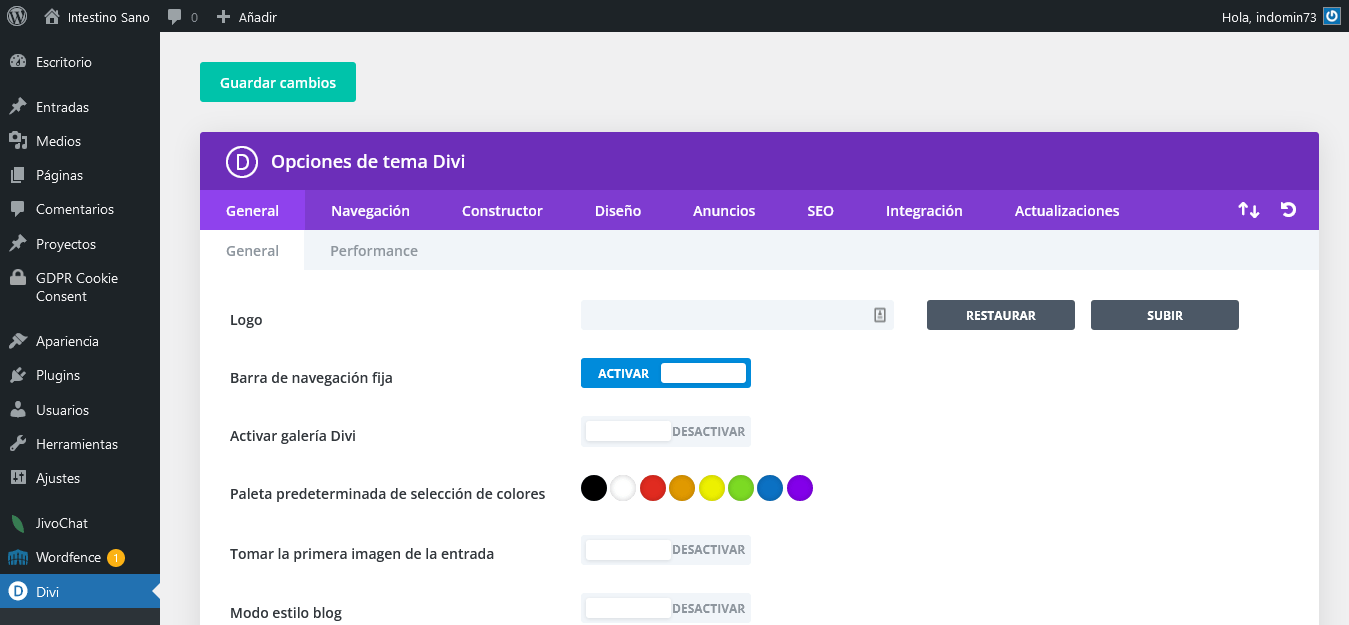Open the Performance sub-tab
Viewport: 1349px width, 625px height.
click(x=374, y=251)
